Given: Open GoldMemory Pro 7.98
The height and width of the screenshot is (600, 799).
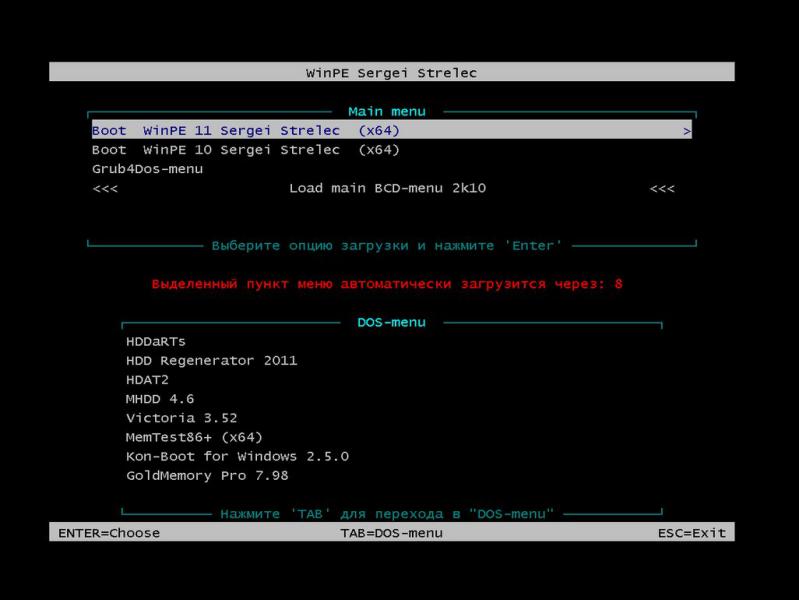Looking at the screenshot, I should (207, 476).
